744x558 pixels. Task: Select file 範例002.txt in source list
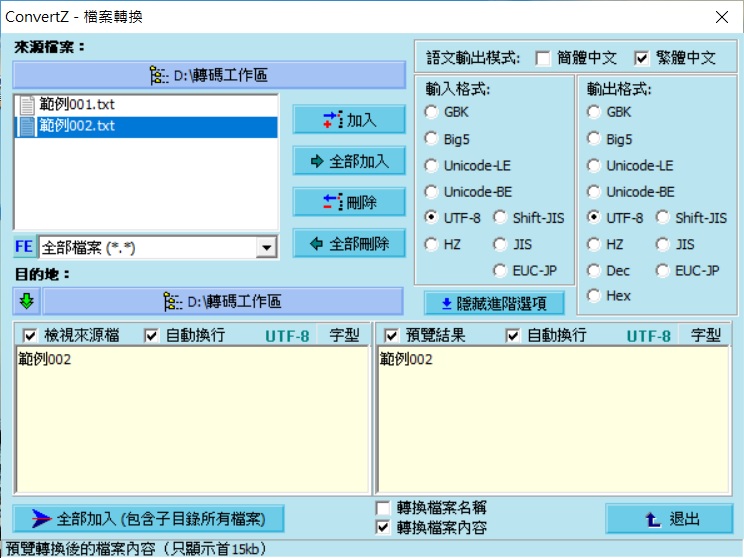147,126
